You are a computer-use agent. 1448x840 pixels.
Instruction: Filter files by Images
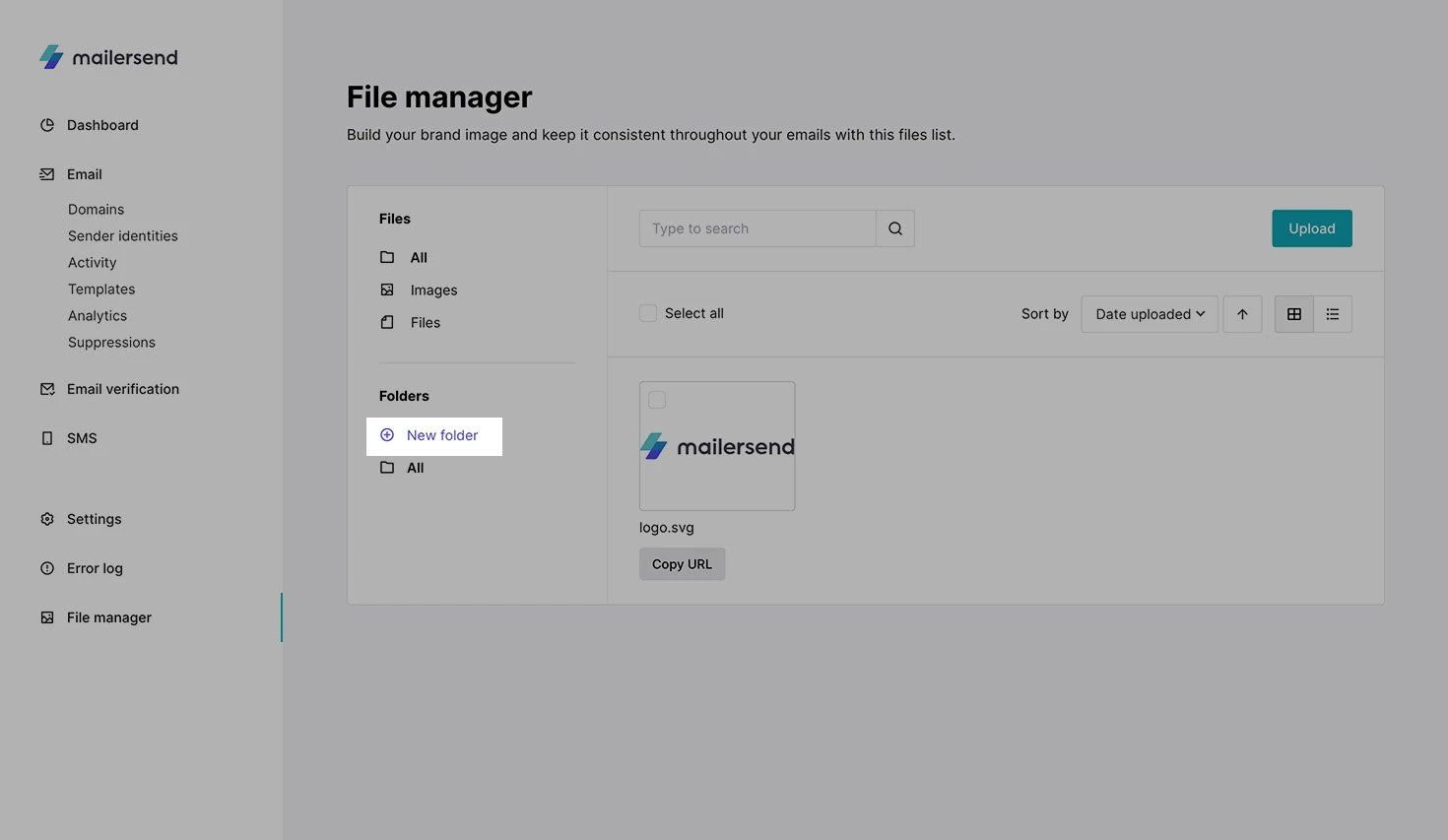pos(433,291)
